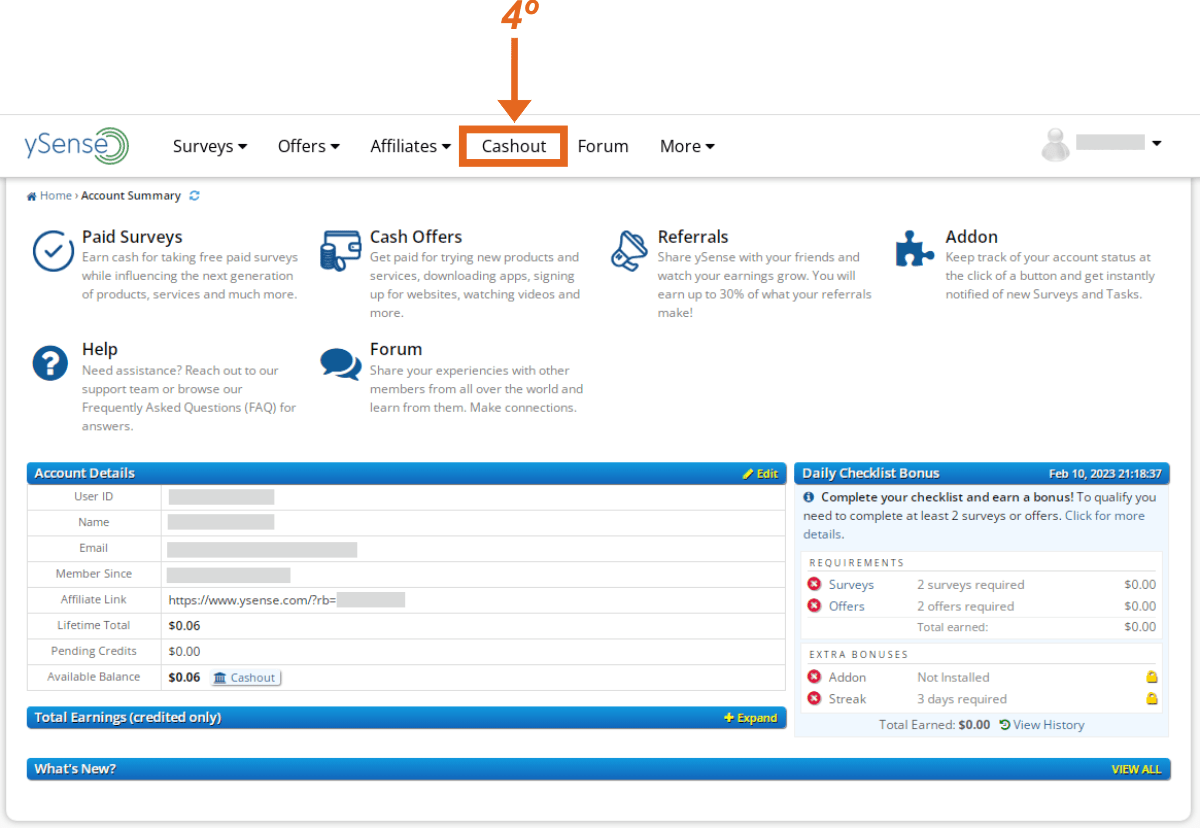1200x828 pixels.
Task: Click the red X beside Offers requirement
Action: tap(814, 606)
